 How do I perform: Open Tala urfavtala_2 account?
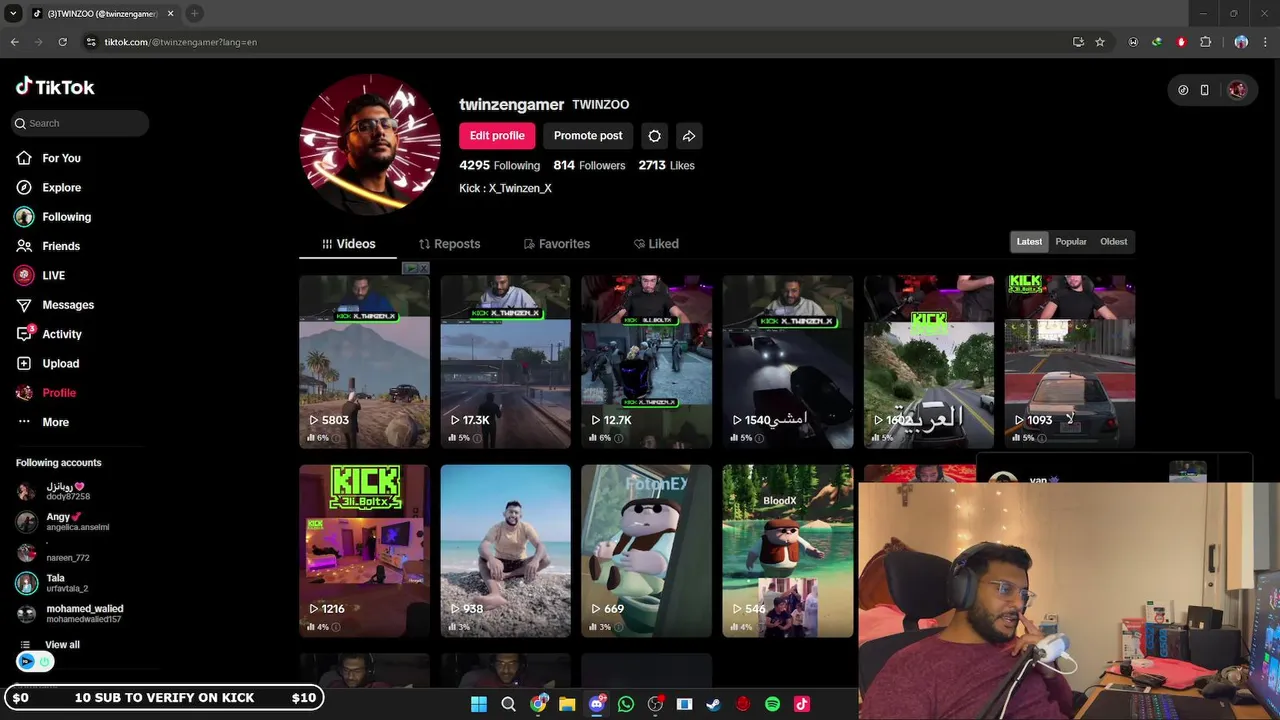click(x=66, y=583)
